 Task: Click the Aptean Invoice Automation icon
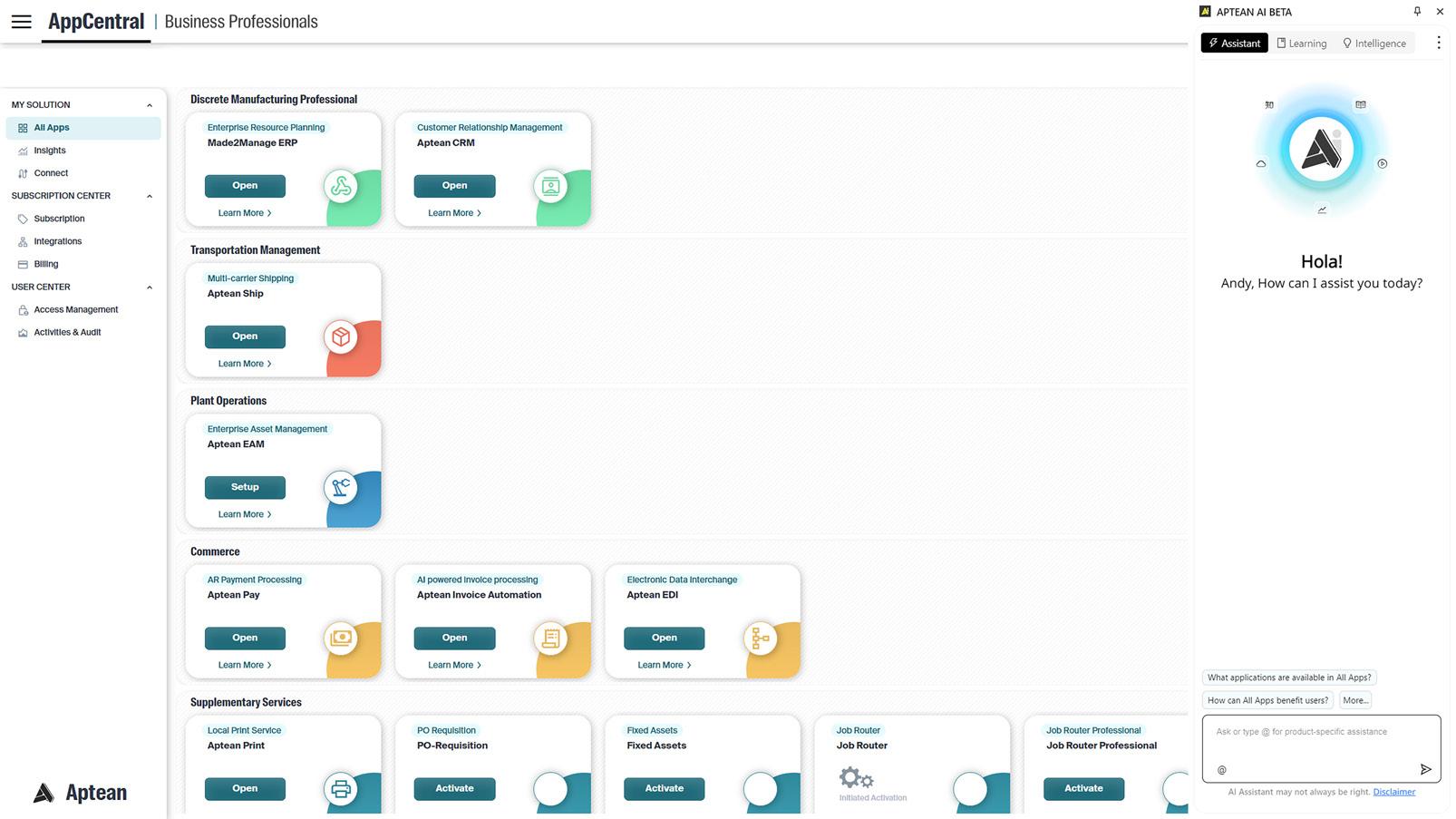tap(550, 638)
